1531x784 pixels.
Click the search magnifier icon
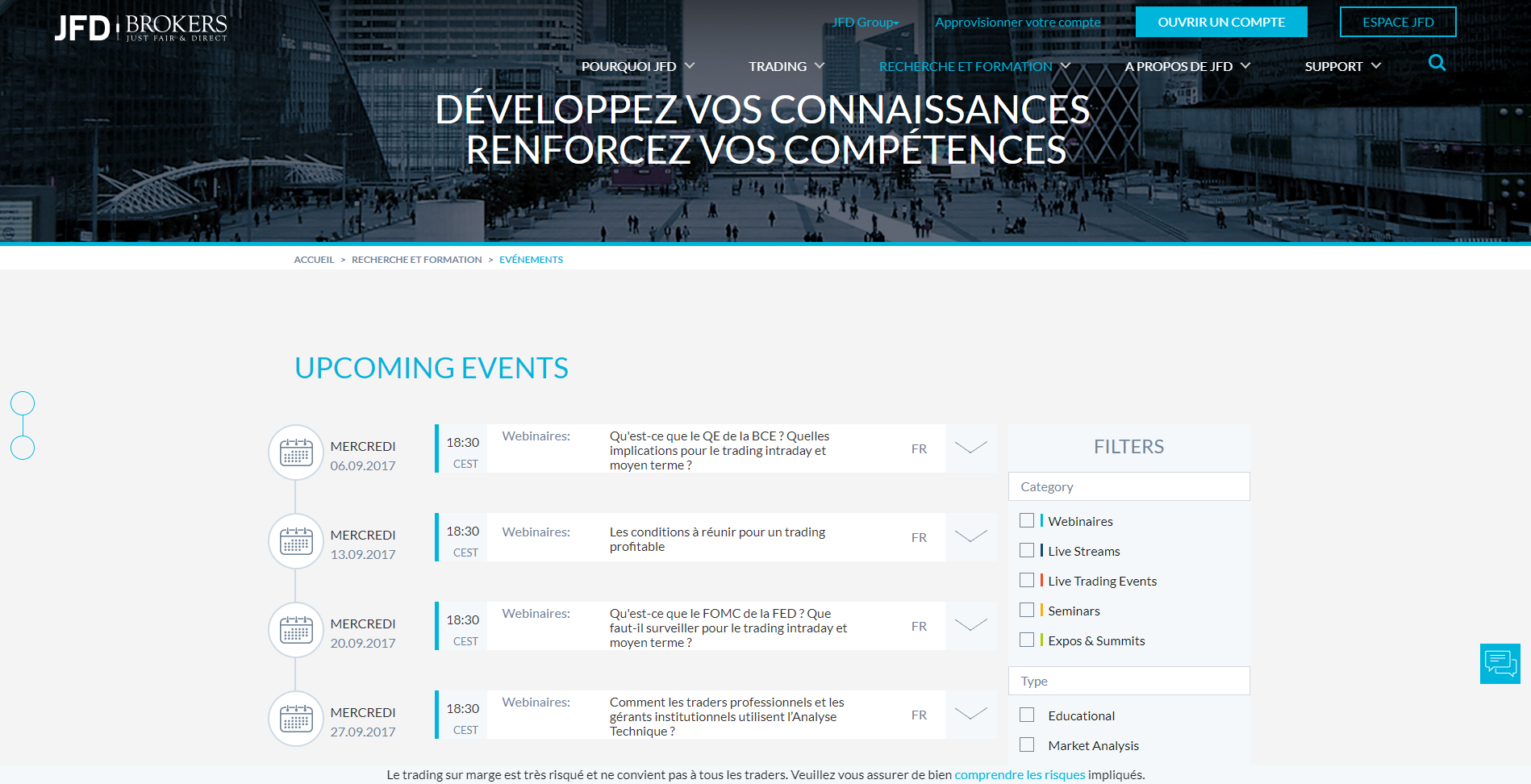pos(1437,63)
